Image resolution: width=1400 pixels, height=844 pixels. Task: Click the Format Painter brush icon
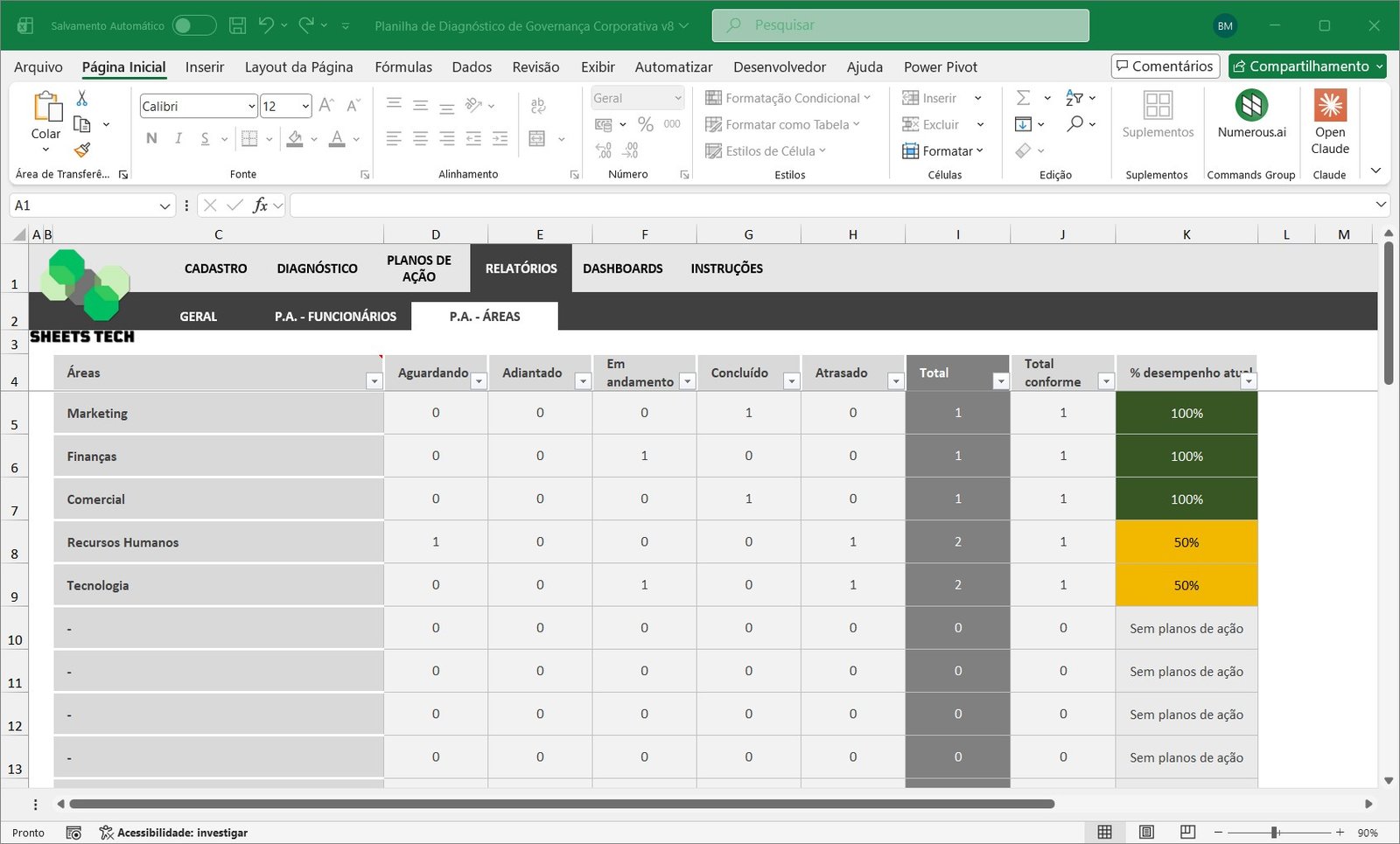pyautogui.click(x=82, y=150)
